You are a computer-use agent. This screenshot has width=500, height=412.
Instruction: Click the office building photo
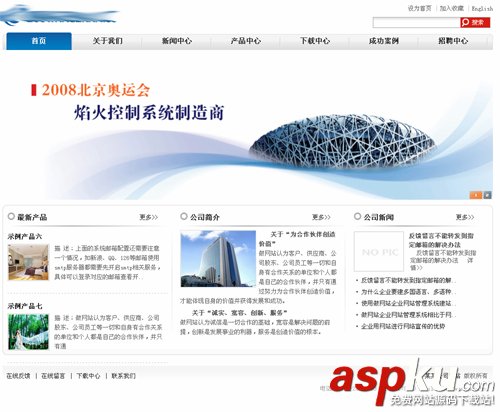tap(218, 259)
